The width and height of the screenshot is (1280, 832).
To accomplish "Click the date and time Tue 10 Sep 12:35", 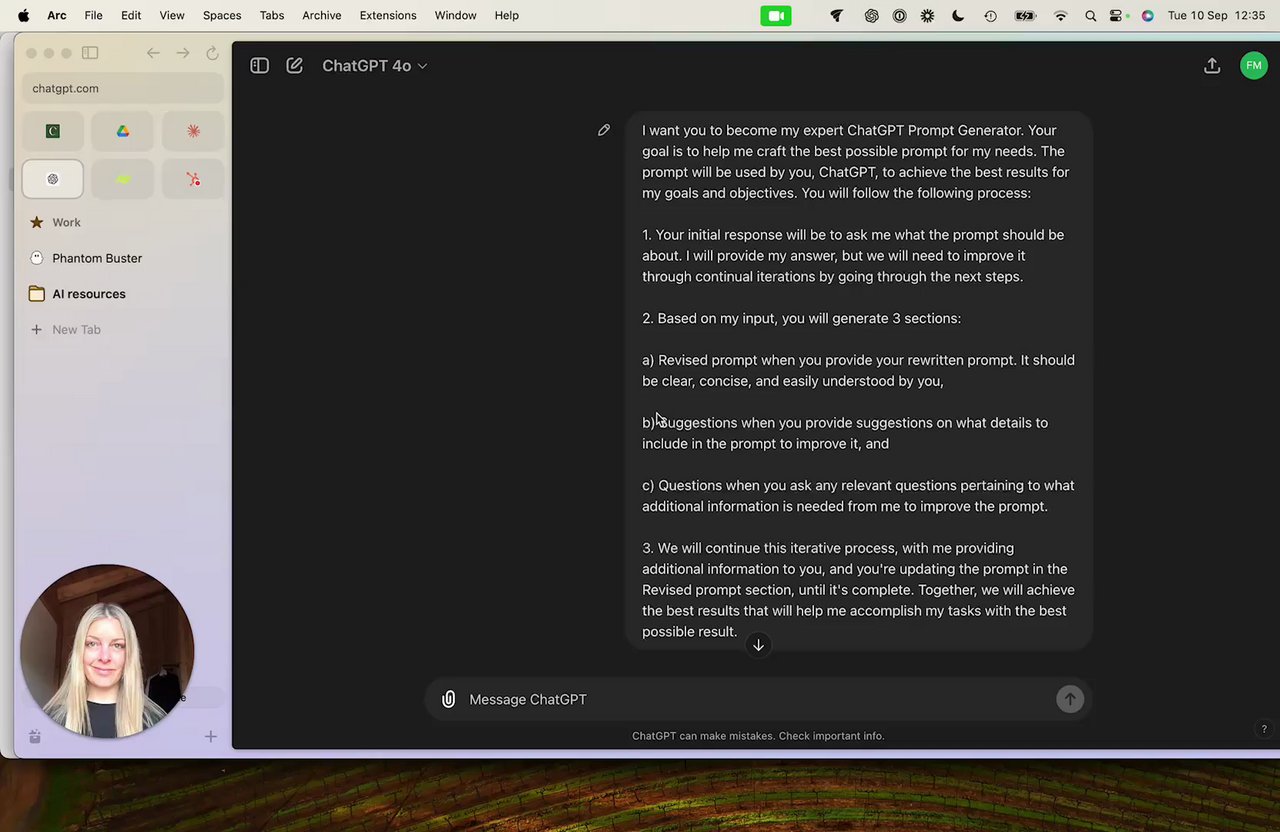I will (x=1216, y=15).
